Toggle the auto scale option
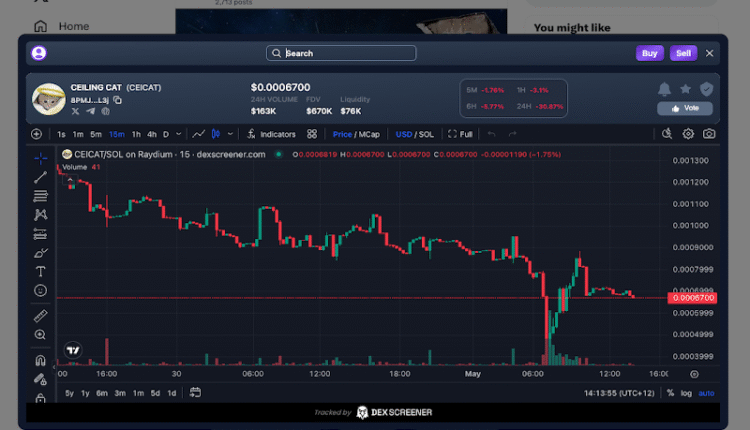The image size is (750, 430). coord(707,393)
